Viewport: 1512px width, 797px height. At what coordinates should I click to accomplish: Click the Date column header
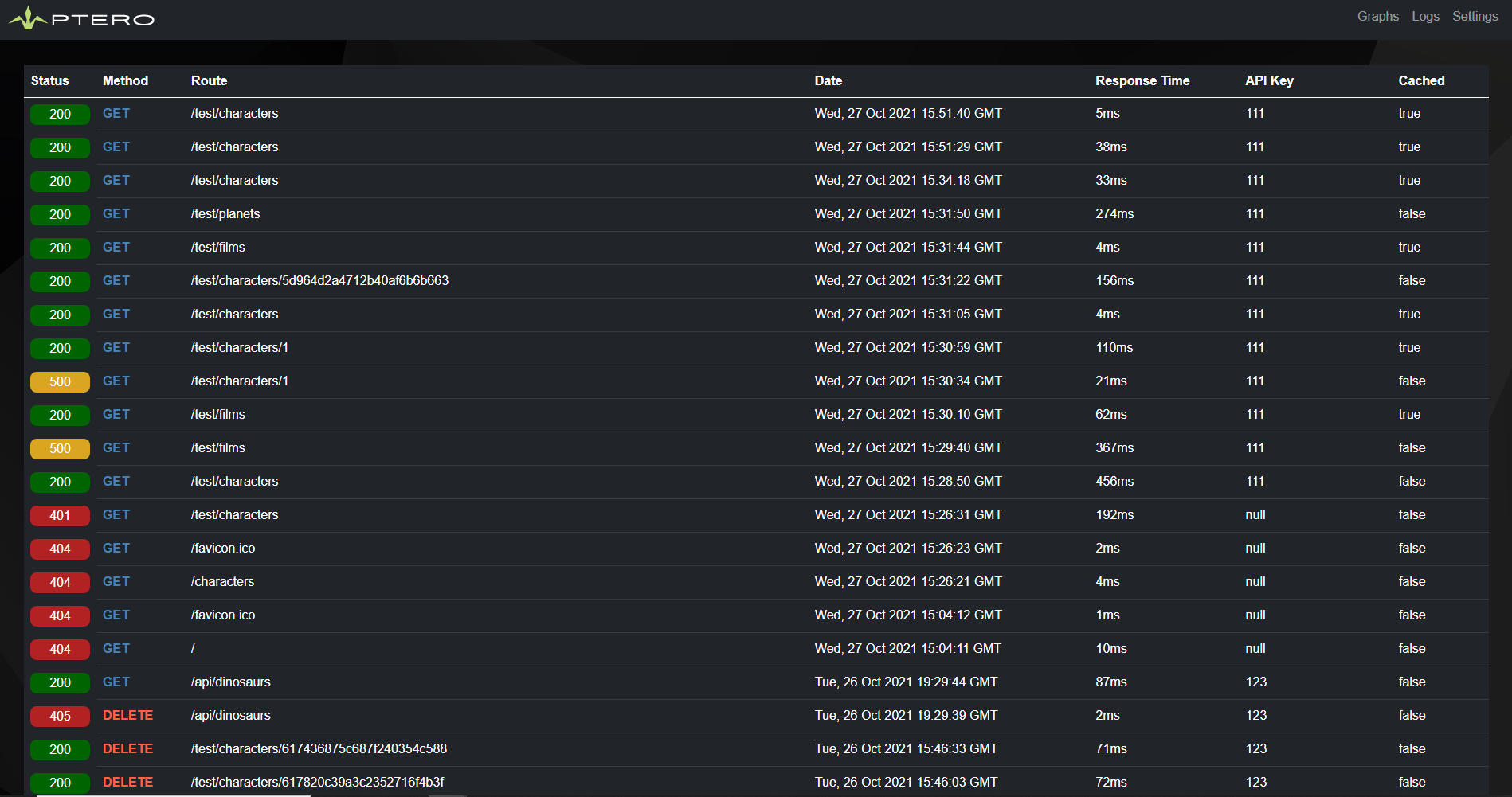828,80
